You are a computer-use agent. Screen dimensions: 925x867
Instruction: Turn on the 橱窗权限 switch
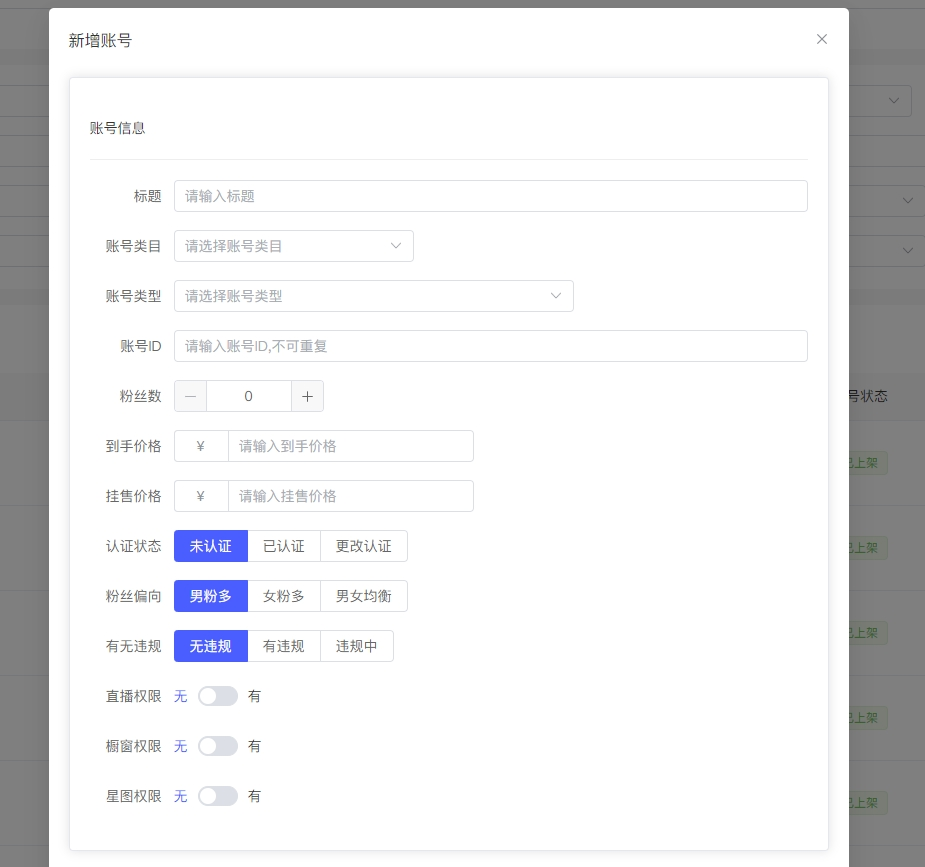218,746
